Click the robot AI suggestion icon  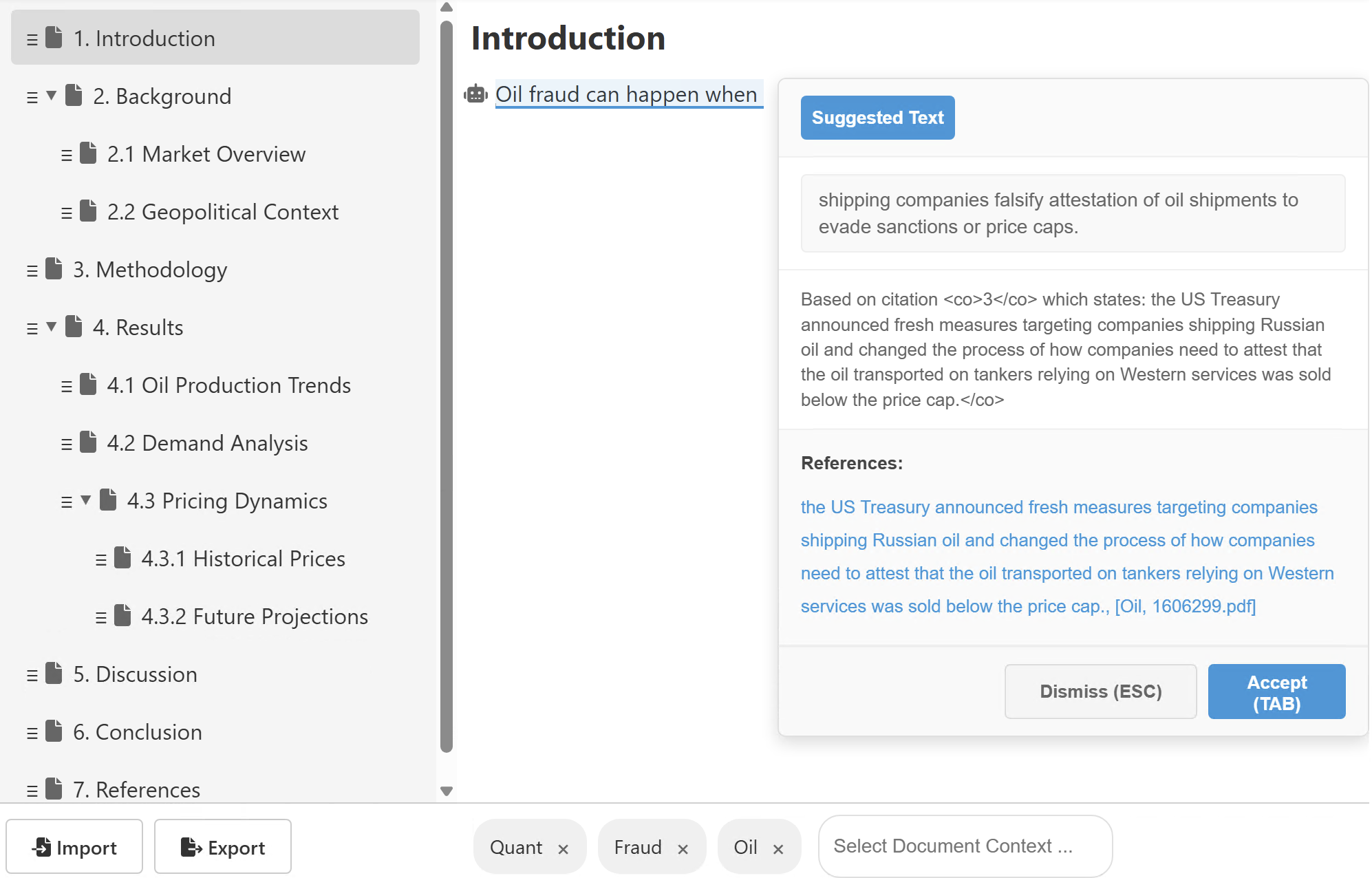click(475, 94)
